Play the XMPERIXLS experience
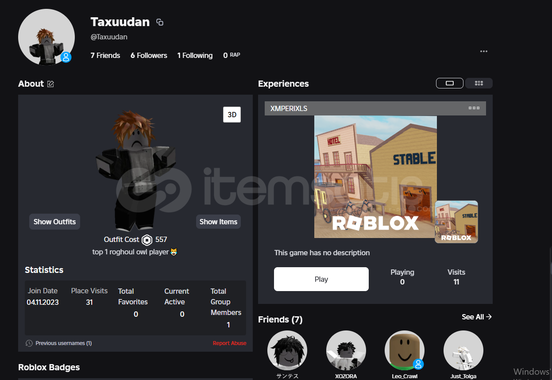Viewport: 552px width, 380px height. point(321,279)
